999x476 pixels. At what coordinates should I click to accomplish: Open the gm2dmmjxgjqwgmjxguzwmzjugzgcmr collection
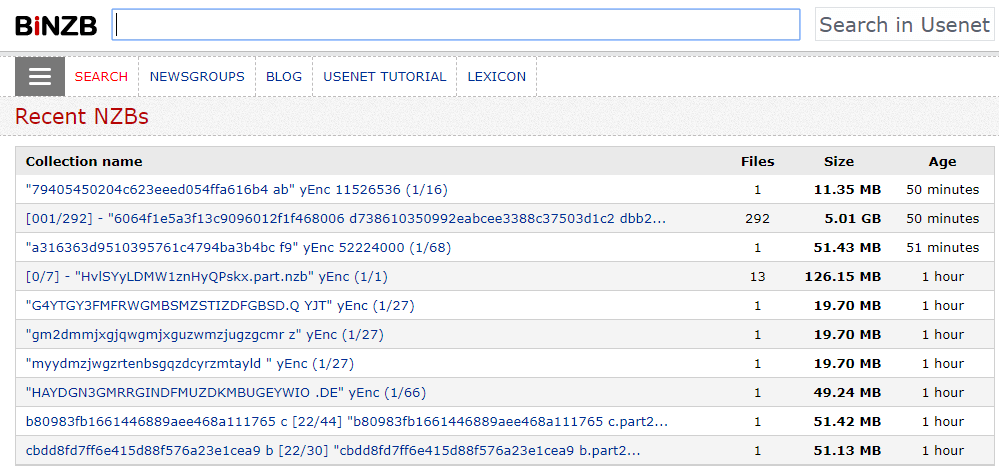(x=204, y=334)
